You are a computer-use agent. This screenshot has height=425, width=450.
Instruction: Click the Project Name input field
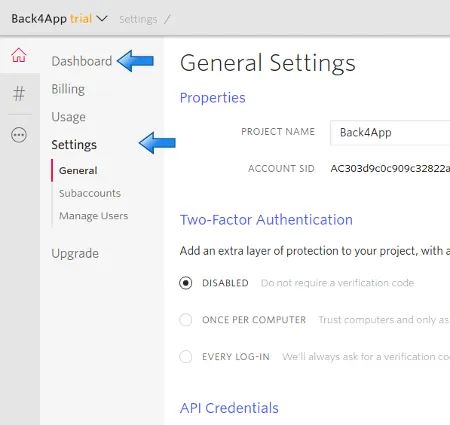pyautogui.click(x=390, y=133)
